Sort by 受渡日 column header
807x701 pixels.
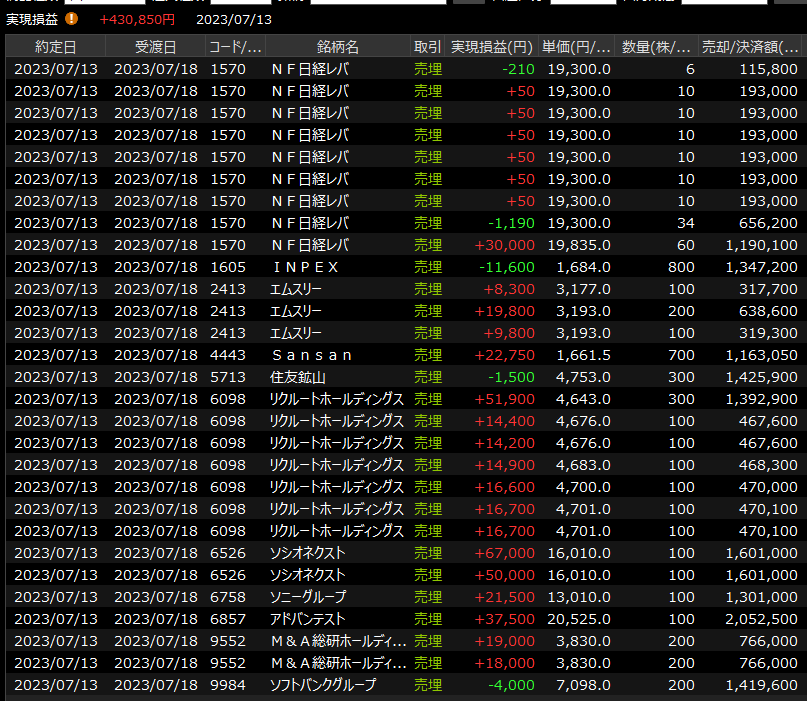click(x=154, y=47)
